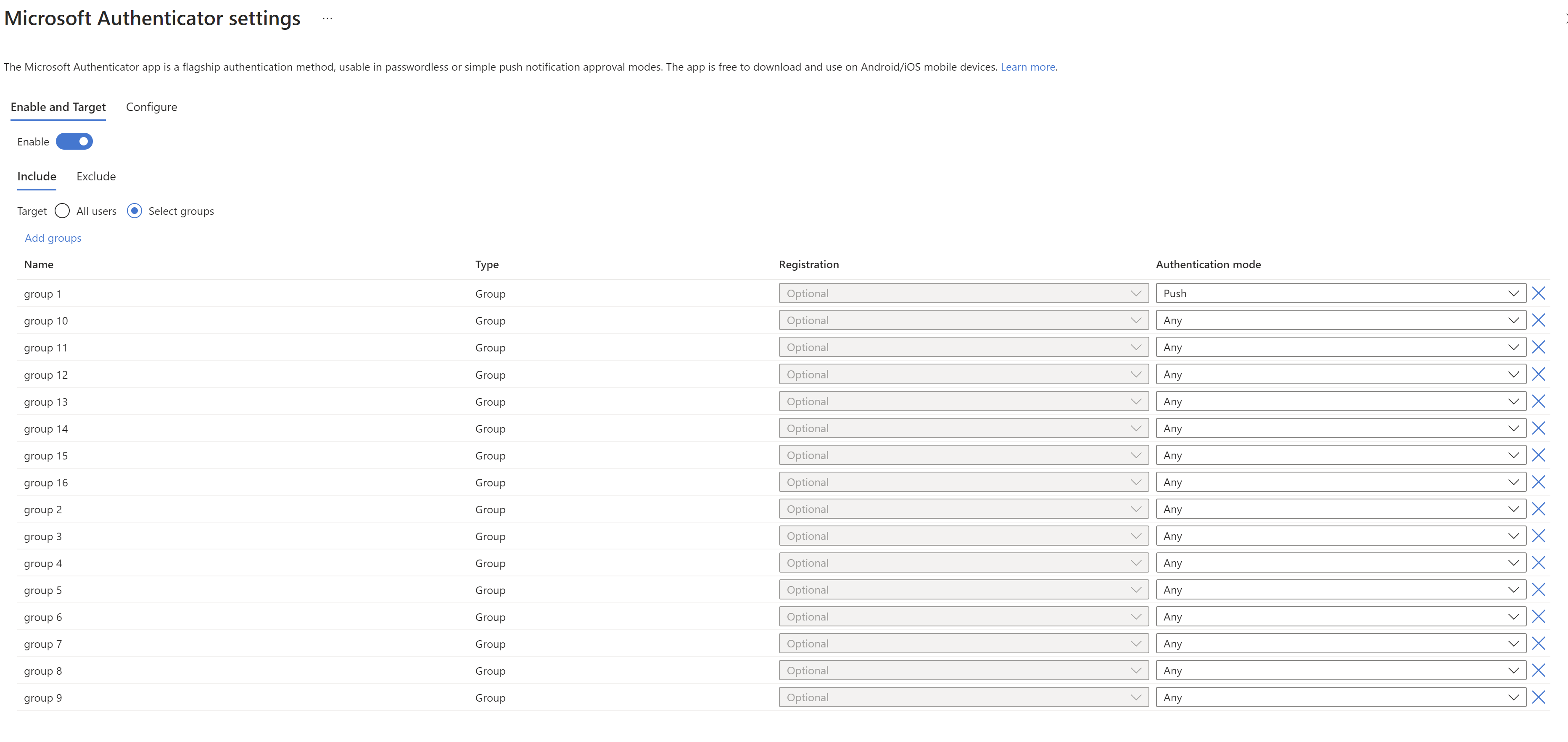Click the Type cell for group 9
The image size is (1568, 742).
pos(490,698)
